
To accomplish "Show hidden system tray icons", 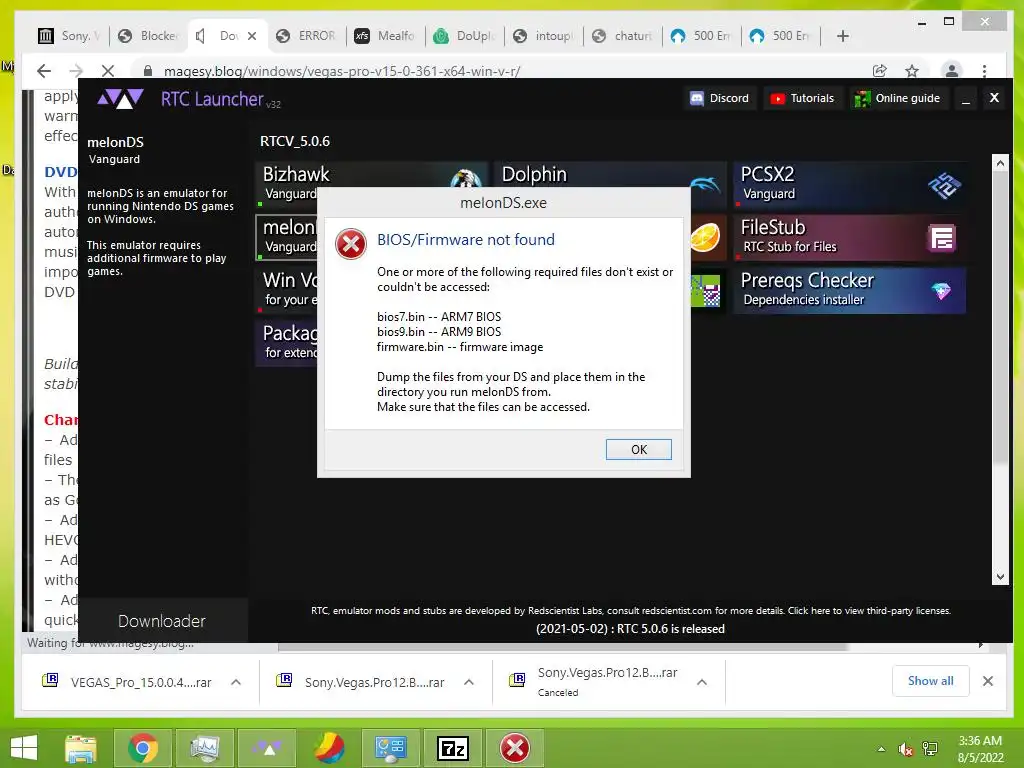I will 881,749.
